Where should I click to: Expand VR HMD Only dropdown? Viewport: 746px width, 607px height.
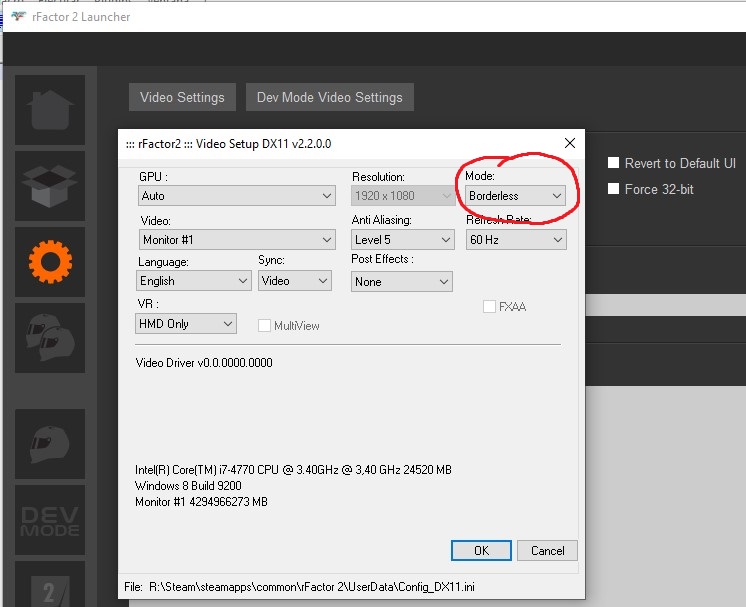pos(186,323)
